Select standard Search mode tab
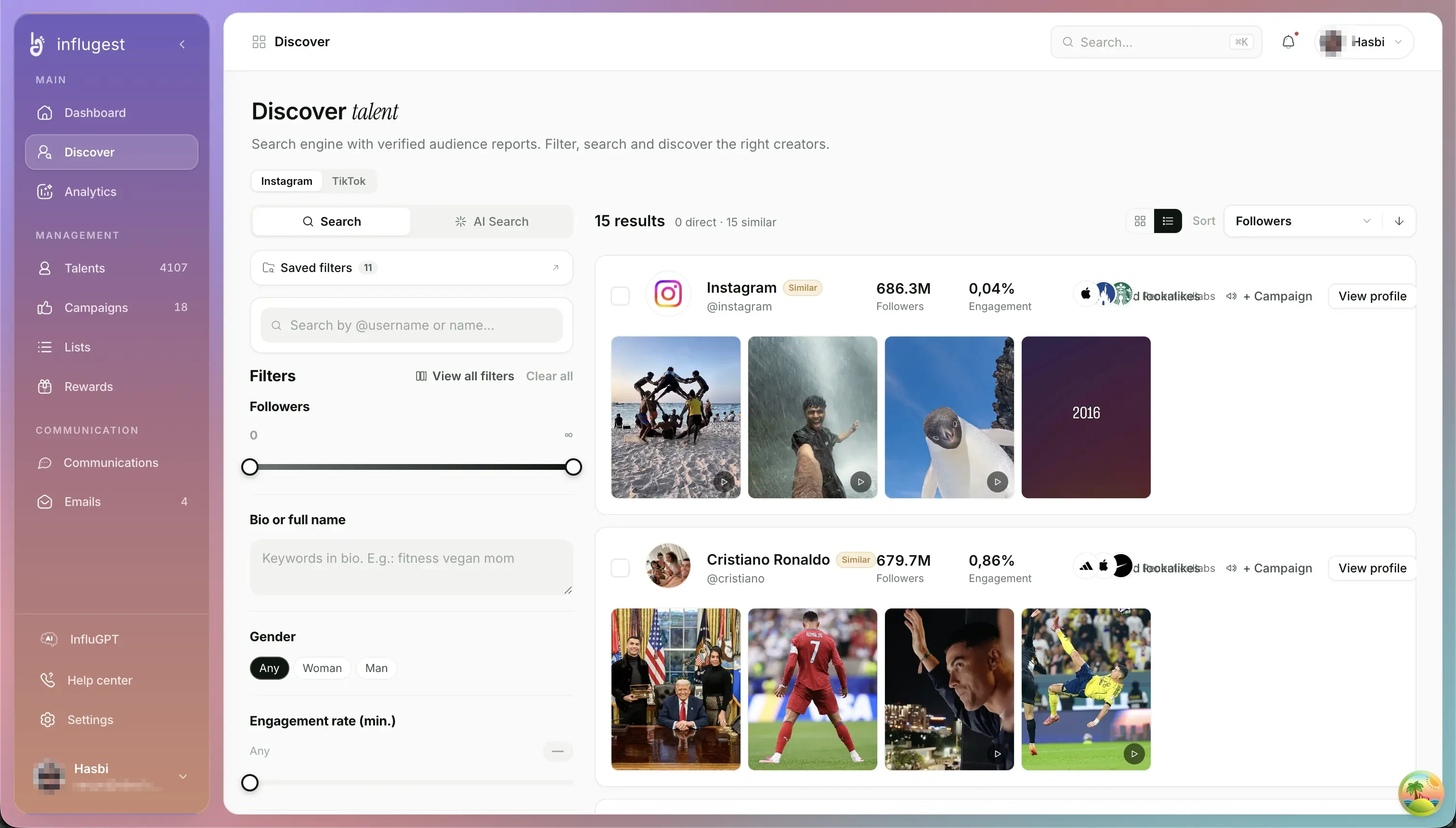The image size is (1456, 828). 332,221
